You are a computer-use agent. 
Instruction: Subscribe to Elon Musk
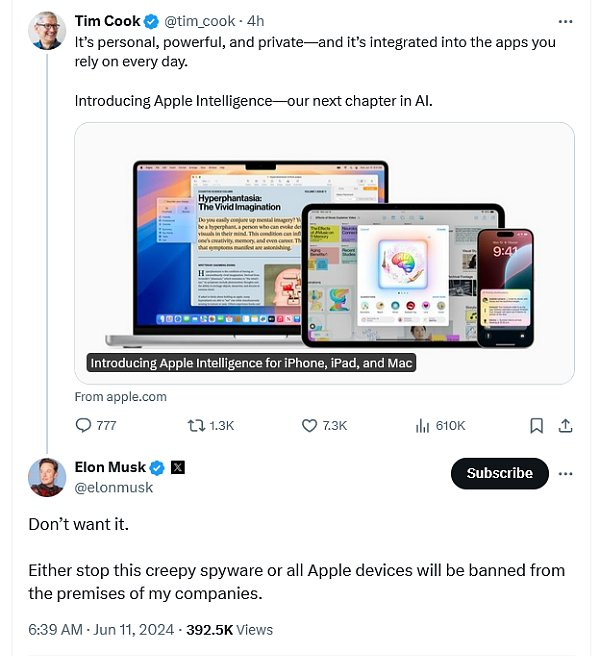point(500,473)
